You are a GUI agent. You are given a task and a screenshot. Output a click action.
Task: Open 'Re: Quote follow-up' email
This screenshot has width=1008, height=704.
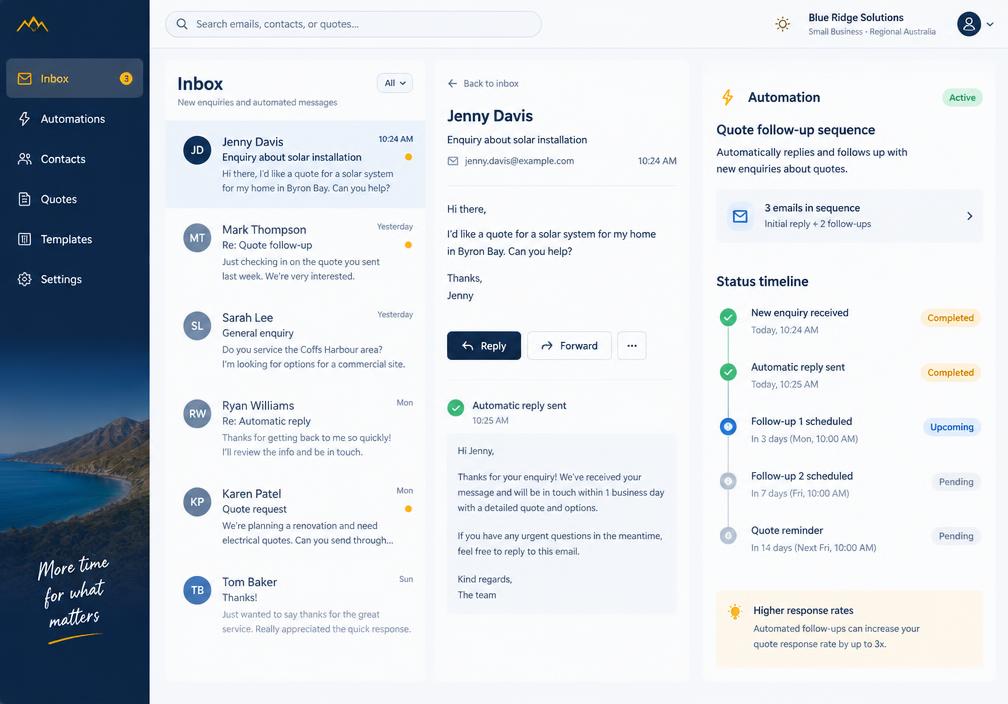click(295, 252)
